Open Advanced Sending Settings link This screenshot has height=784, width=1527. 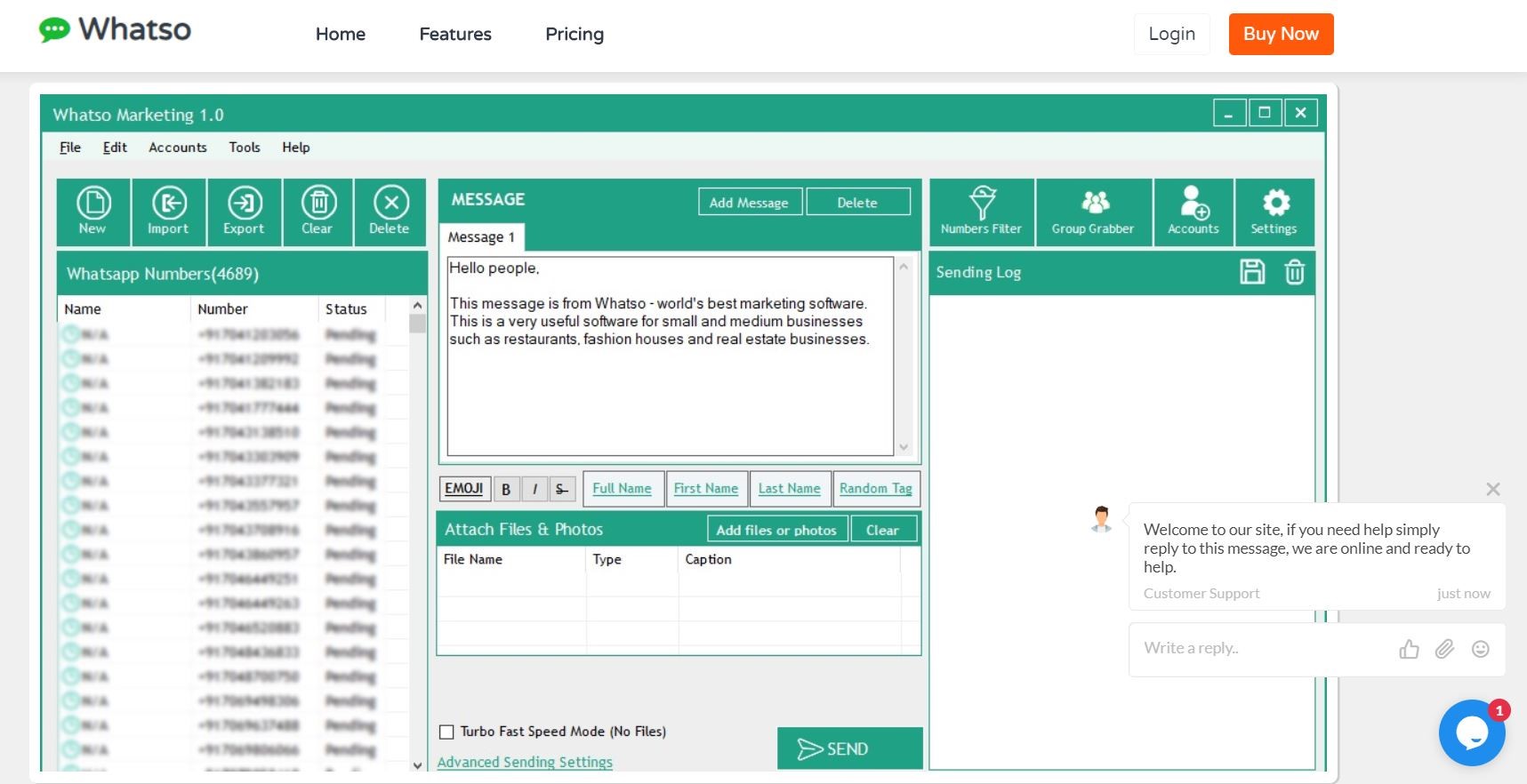525,762
